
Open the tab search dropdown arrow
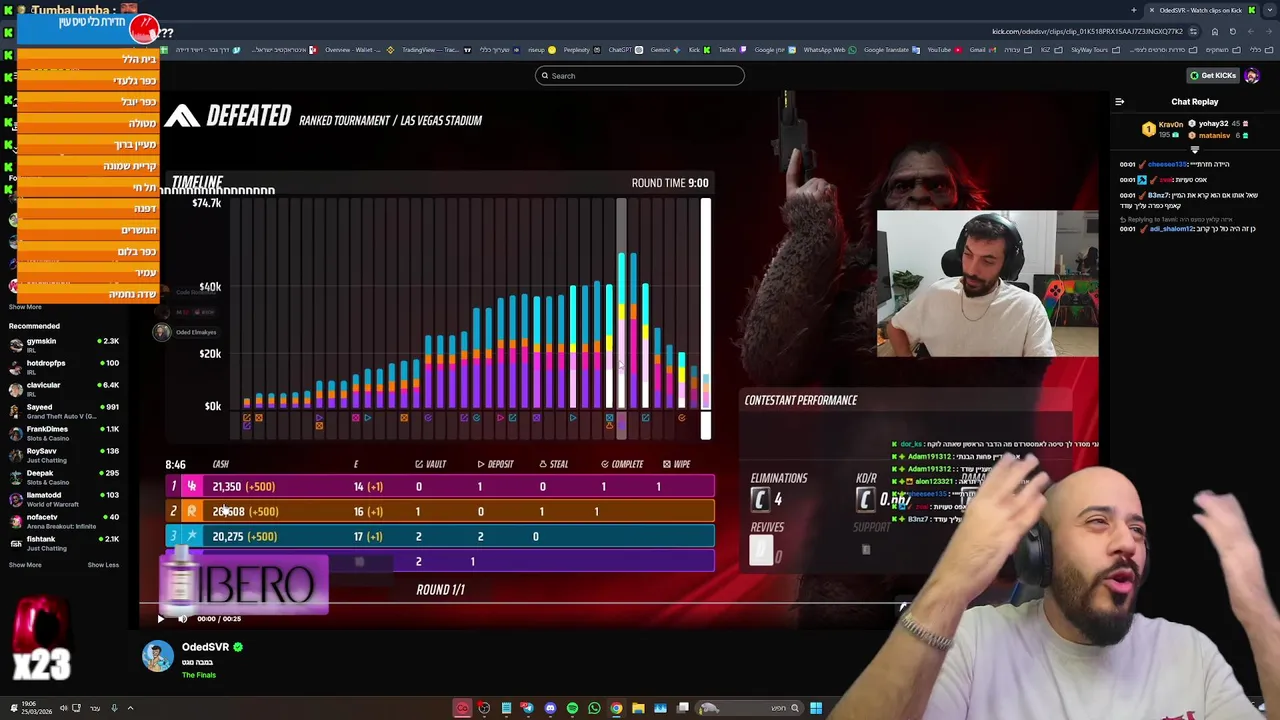point(1270,10)
